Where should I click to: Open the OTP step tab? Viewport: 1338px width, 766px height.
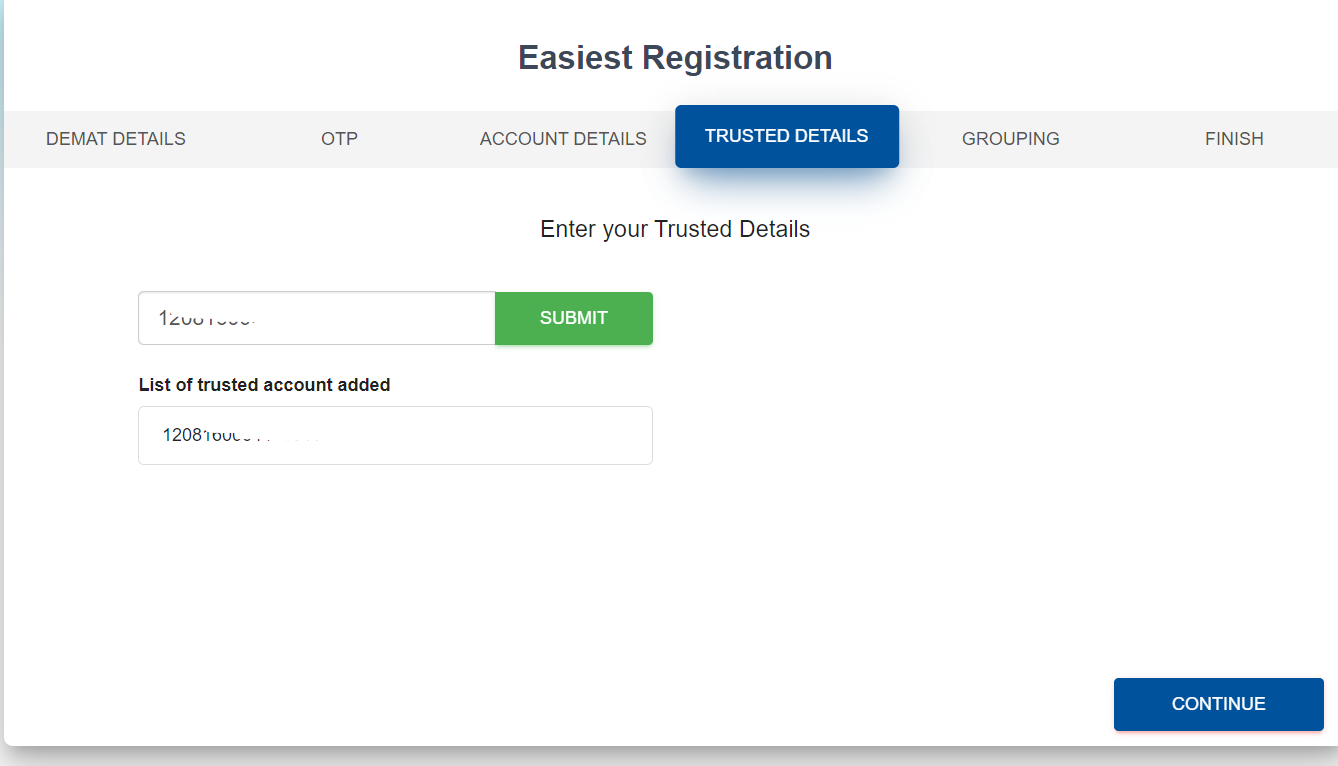(x=339, y=139)
